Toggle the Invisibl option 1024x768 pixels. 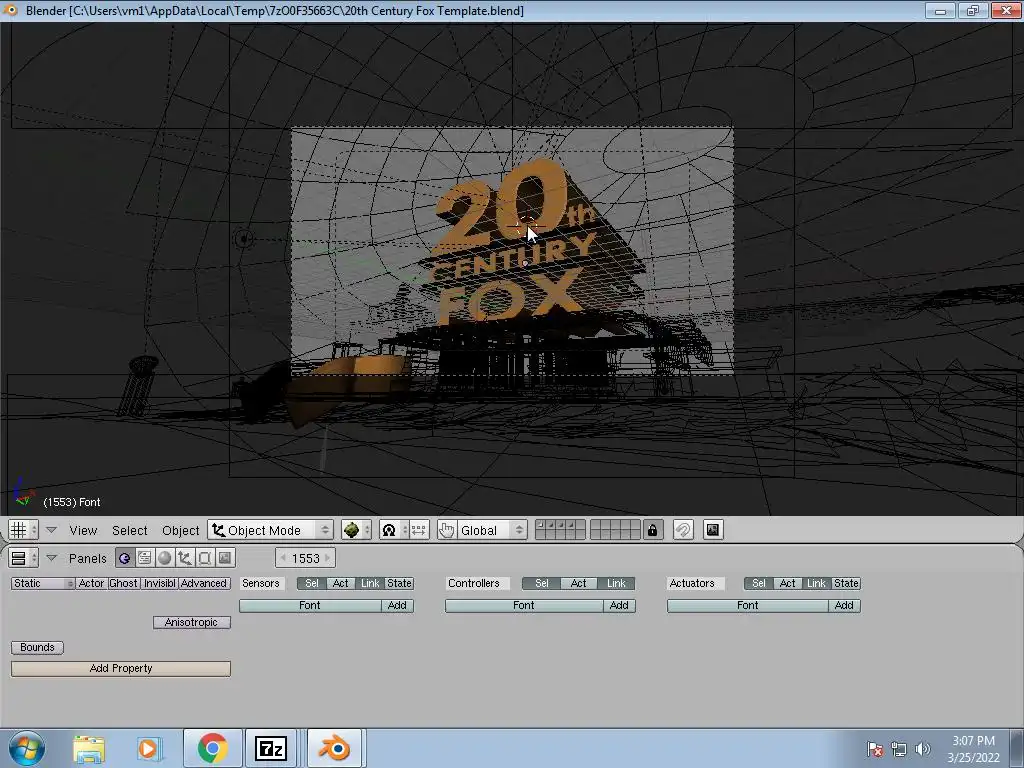tap(160, 583)
